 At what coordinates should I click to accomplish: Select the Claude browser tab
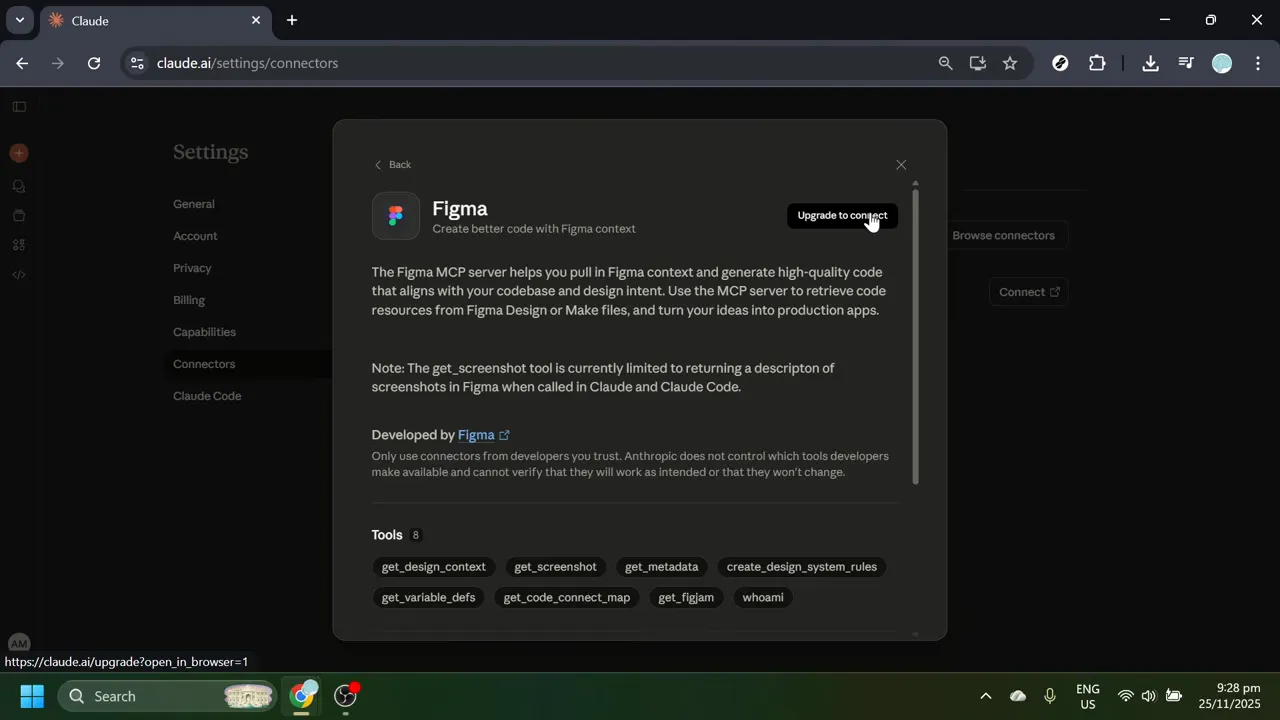pyautogui.click(x=155, y=20)
